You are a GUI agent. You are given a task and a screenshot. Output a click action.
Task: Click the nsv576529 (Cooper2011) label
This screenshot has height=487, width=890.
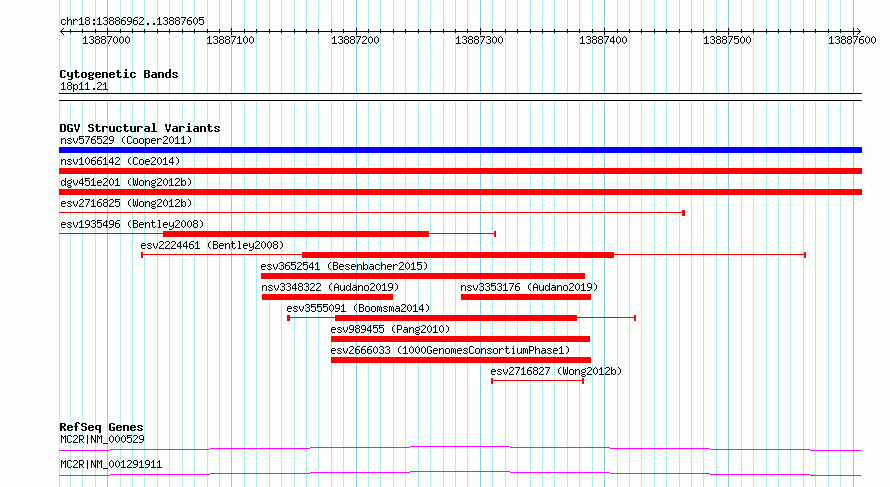pos(126,140)
